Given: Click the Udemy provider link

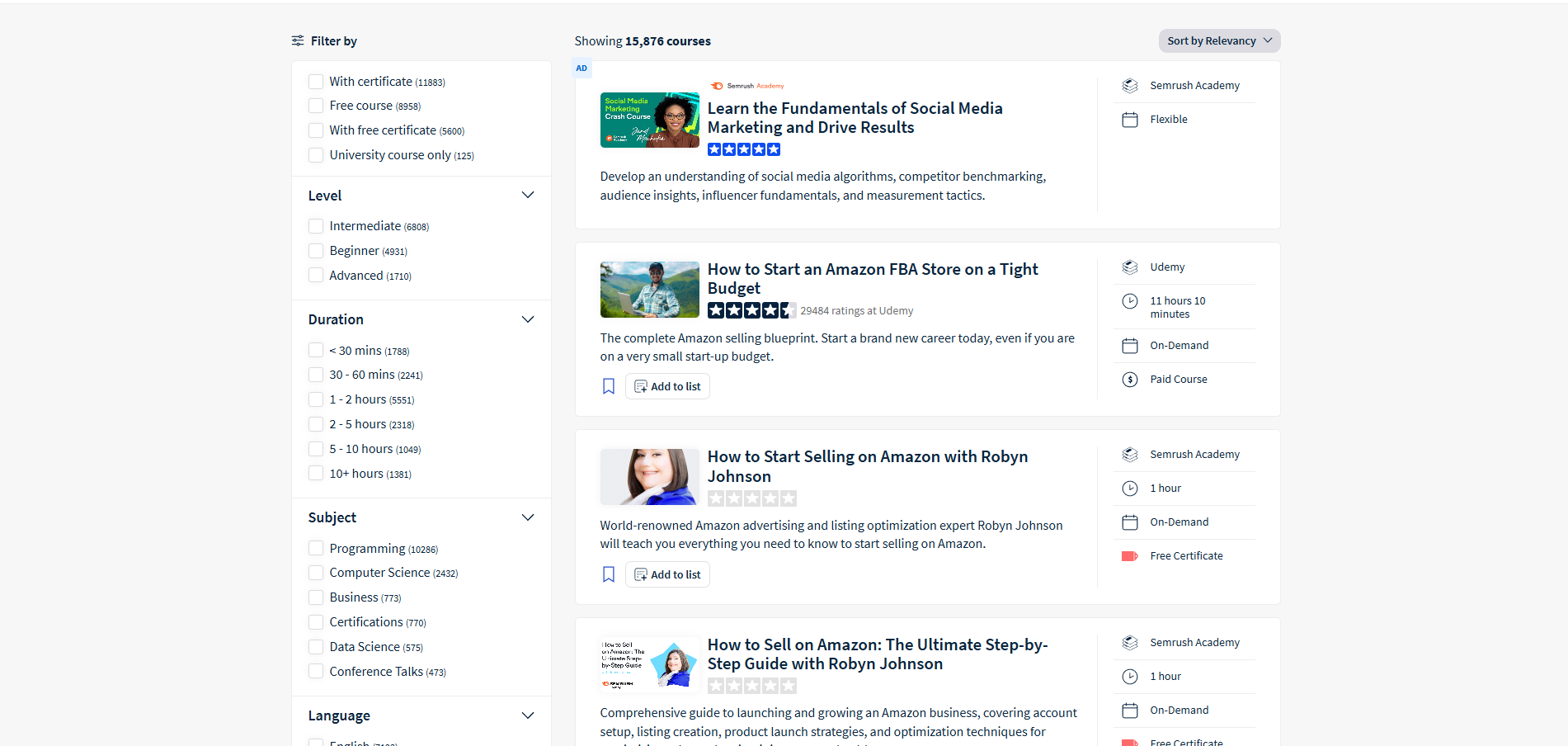Looking at the screenshot, I should [x=1167, y=267].
